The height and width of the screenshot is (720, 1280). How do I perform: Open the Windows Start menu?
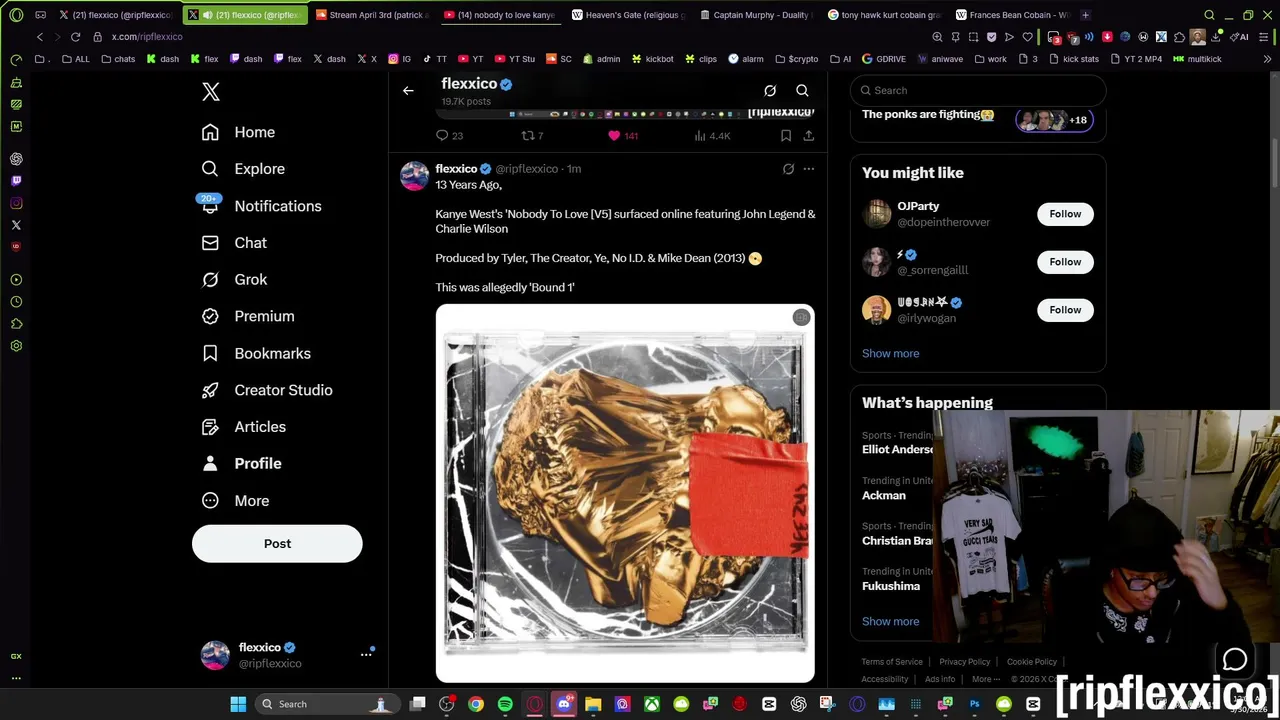coord(238,704)
